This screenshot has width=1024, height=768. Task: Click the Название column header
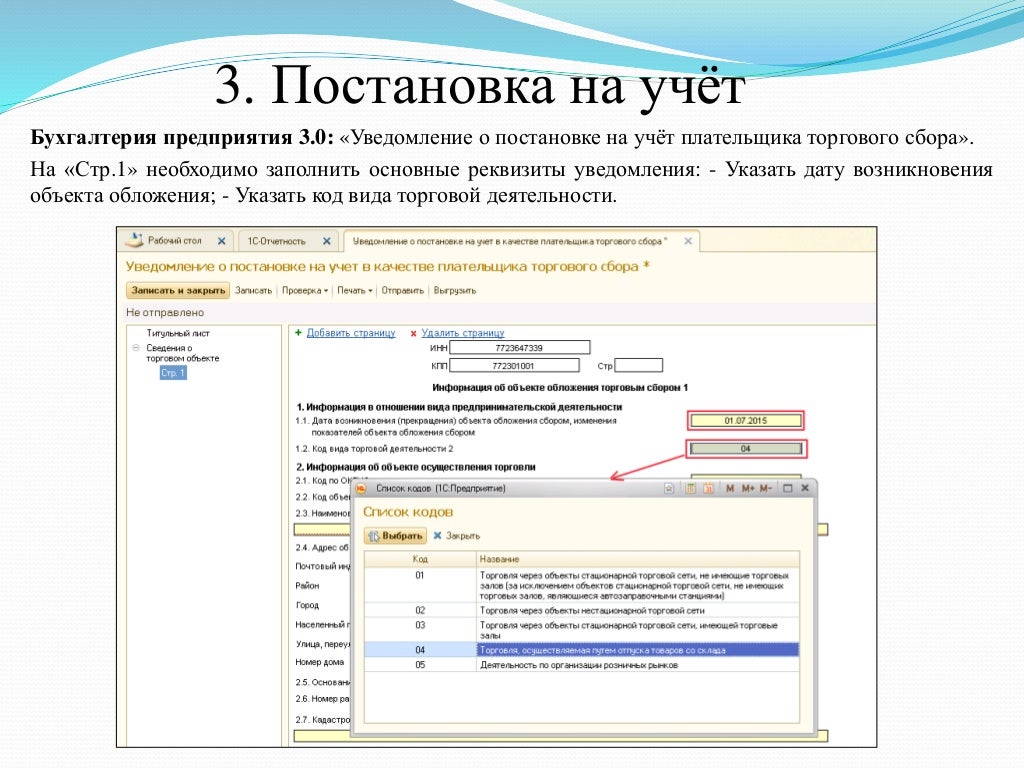pos(637,559)
